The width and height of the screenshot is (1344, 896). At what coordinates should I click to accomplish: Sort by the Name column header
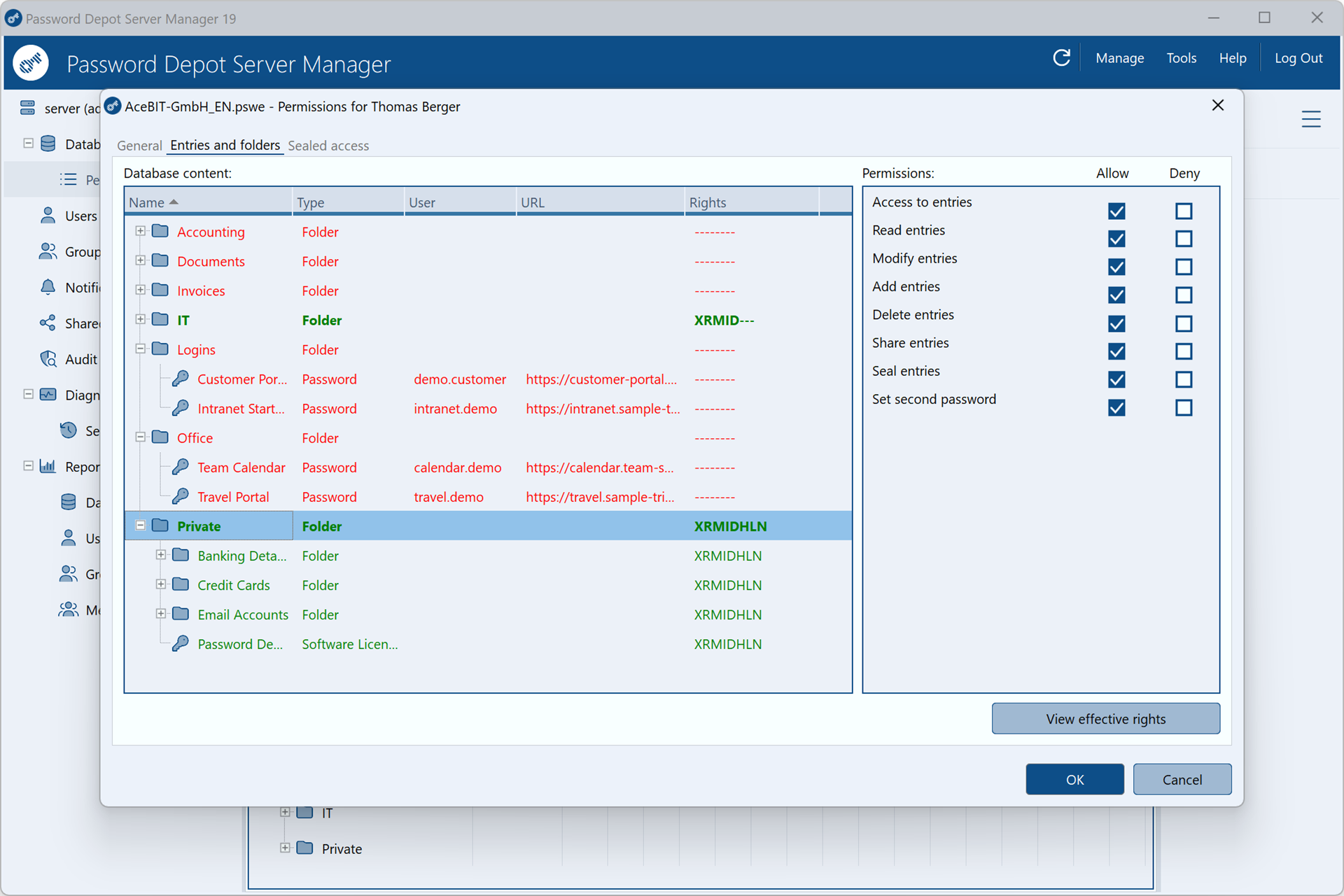(x=208, y=202)
